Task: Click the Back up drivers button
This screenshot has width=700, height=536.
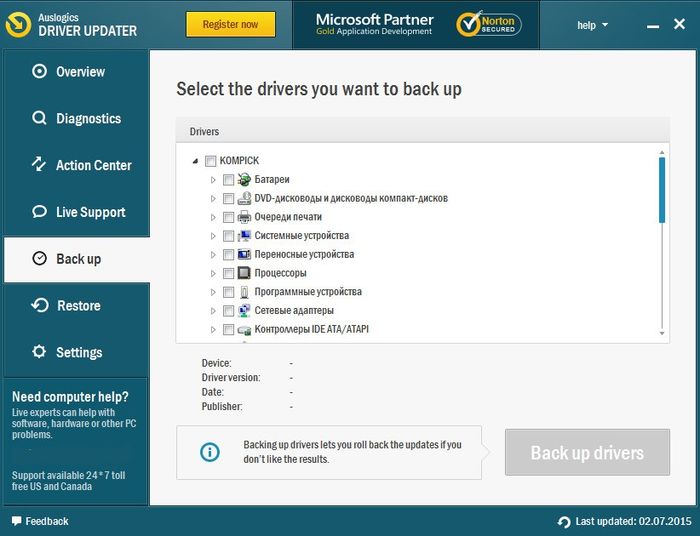Action: click(x=587, y=453)
